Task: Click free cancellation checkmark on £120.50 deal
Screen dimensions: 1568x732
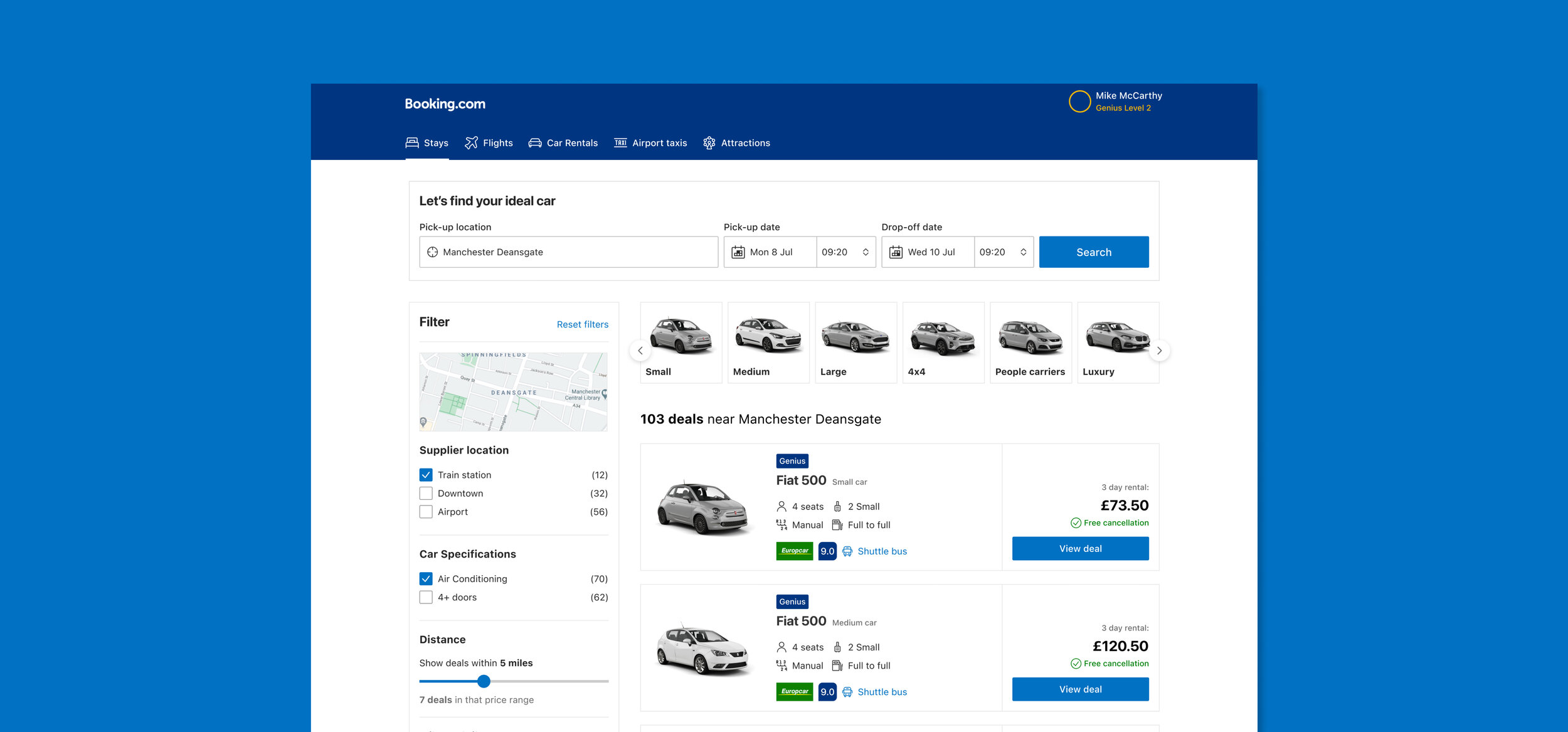Action: coord(1076,664)
